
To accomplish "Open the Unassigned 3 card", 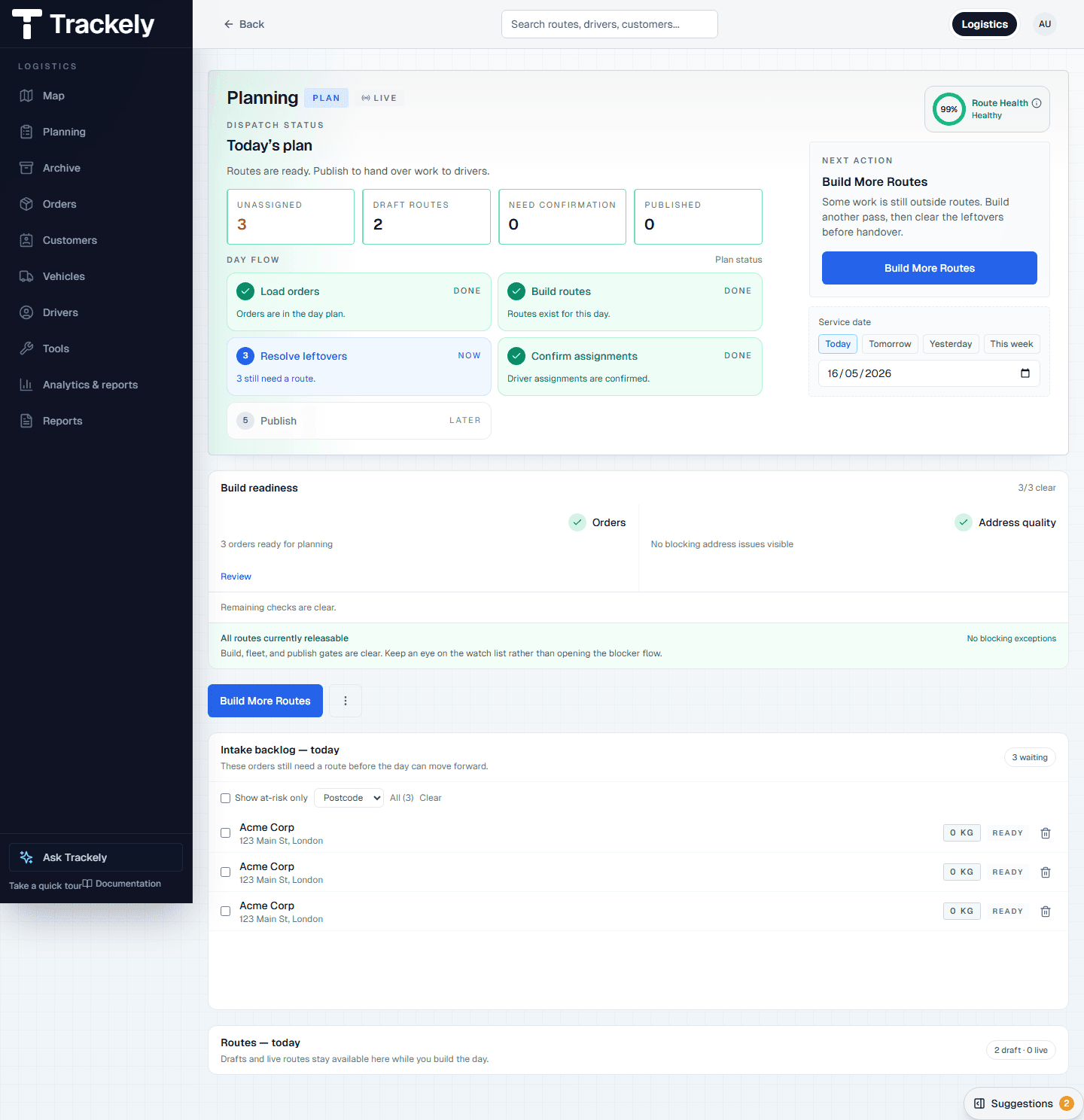I will [x=291, y=217].
